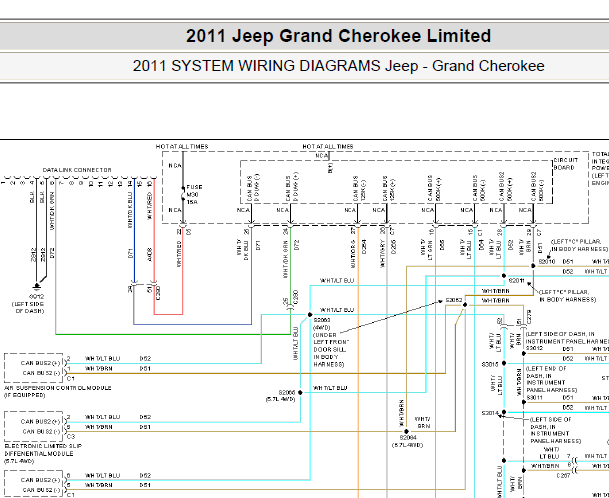
Task: Click the "CAN BUS 500K(+)" pin label
Action: pyautogui.click(x=434, y=189)
